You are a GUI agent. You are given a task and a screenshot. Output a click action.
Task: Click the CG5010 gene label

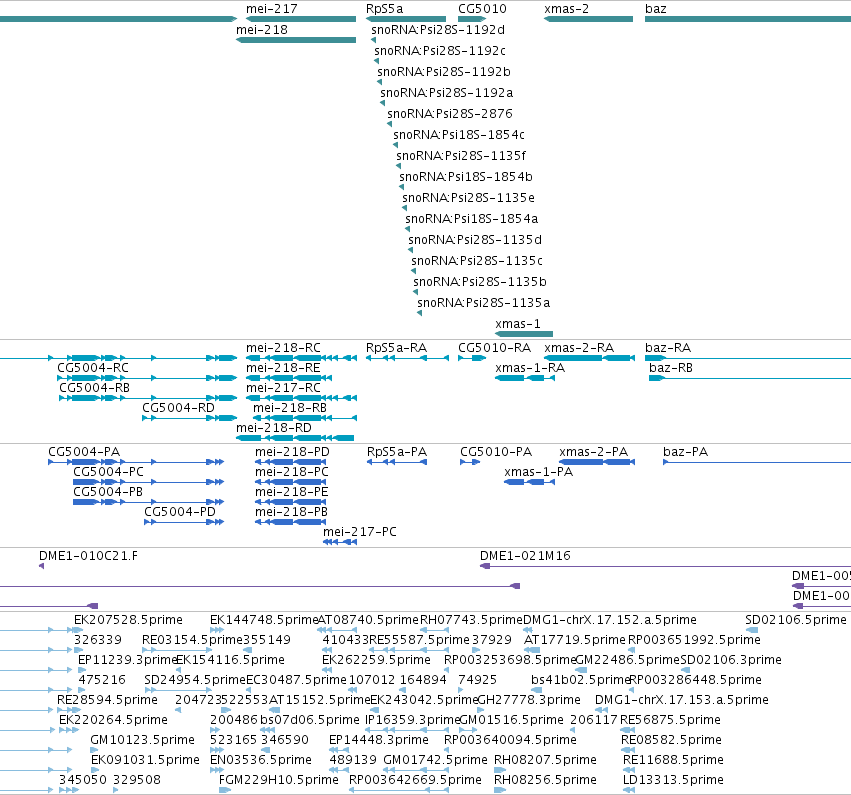482,9
